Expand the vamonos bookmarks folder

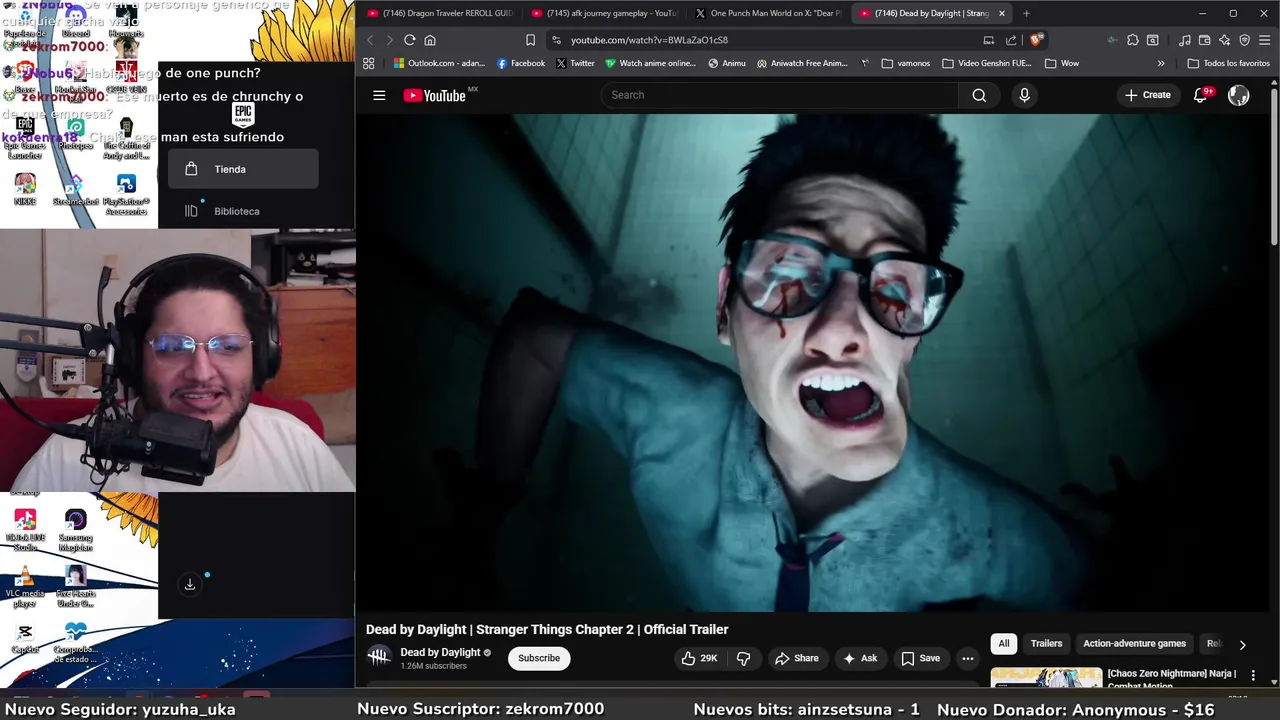coord(906,63)
